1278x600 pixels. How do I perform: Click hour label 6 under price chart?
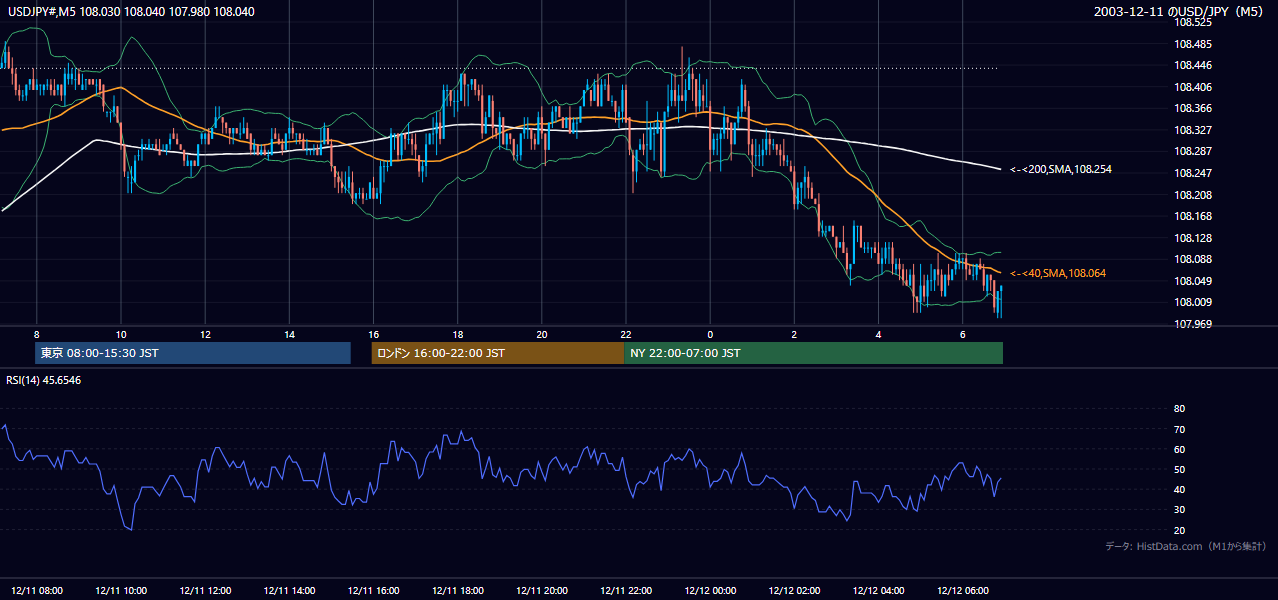(x=962, y=334)
